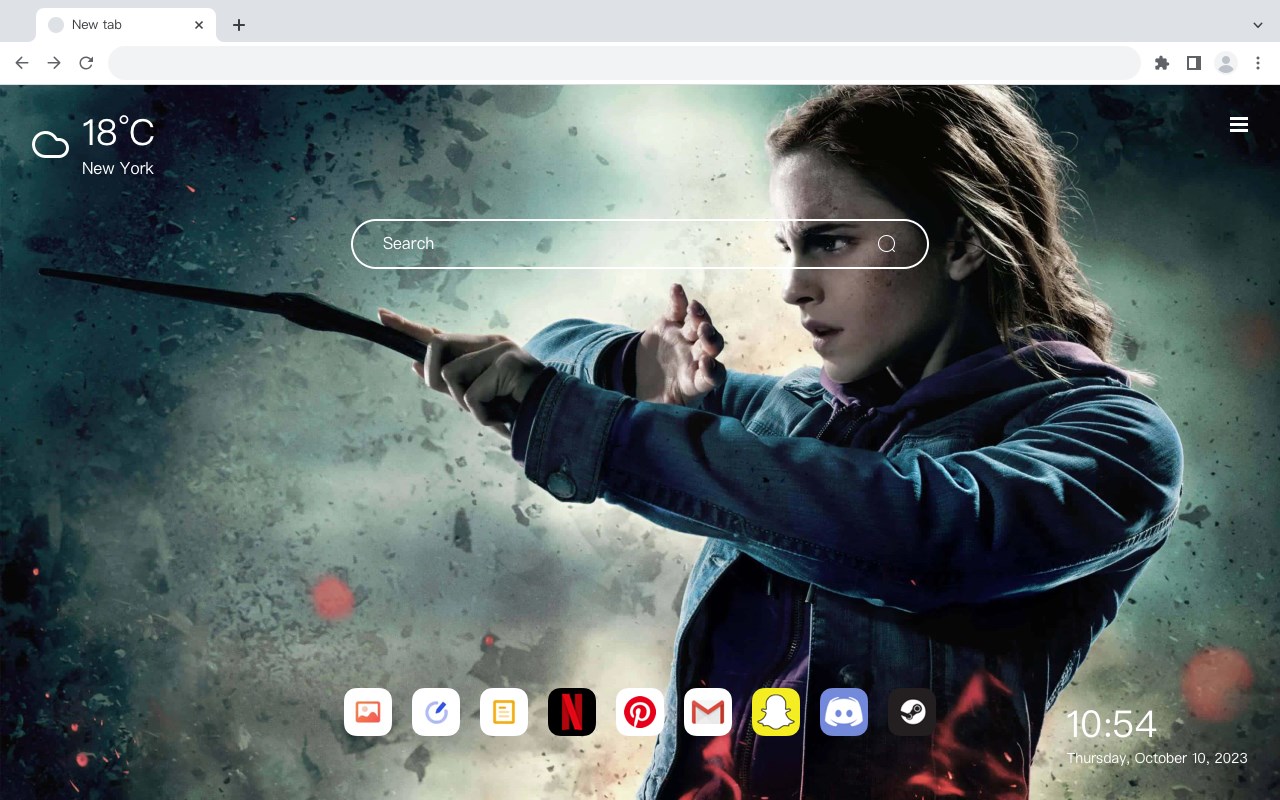Reload the current page
1280x800 pixels.
coord(86,63)
